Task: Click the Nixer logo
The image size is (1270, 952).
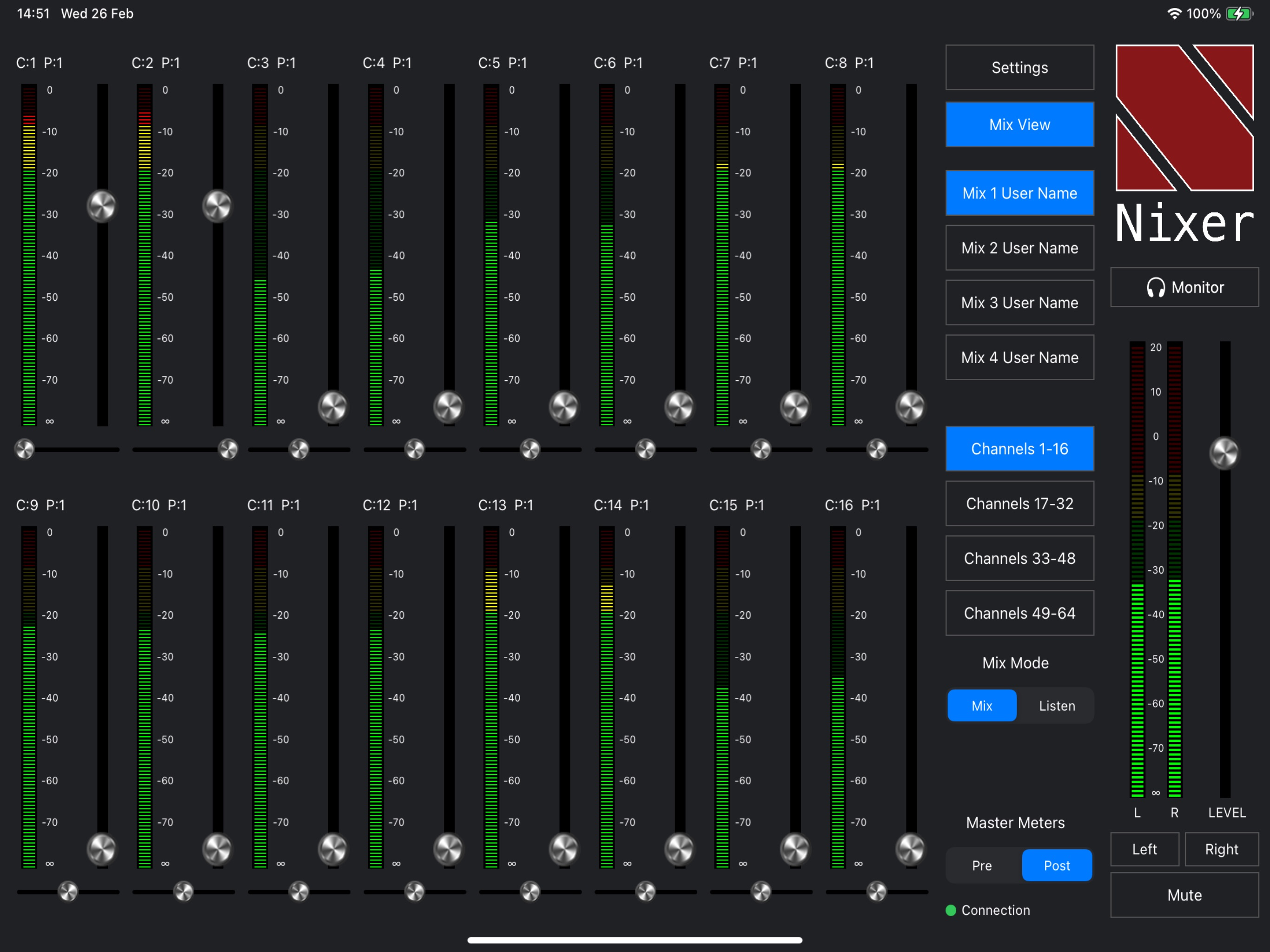Action: pyautogui.click(x=1184, y=144)
